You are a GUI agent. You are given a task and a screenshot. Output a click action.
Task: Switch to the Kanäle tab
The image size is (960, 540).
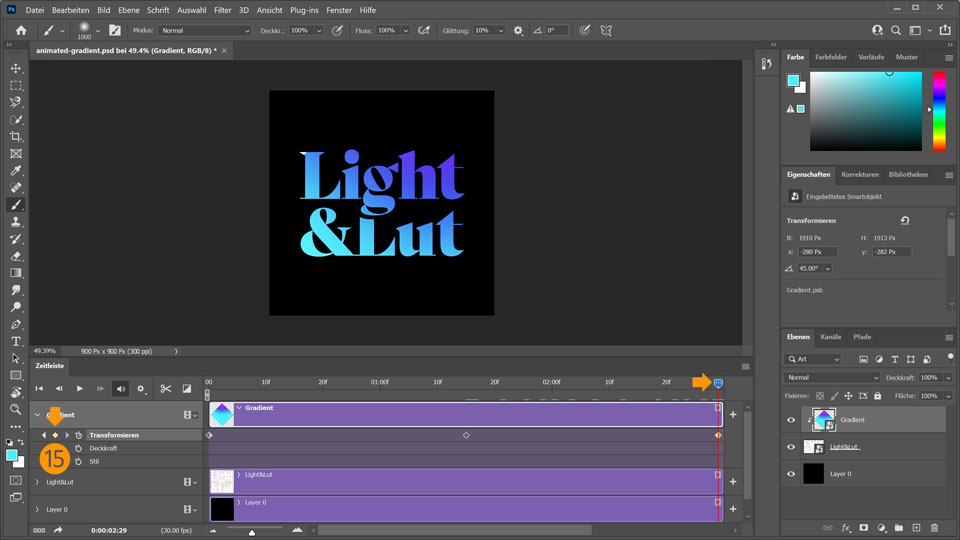pos(830,337)
